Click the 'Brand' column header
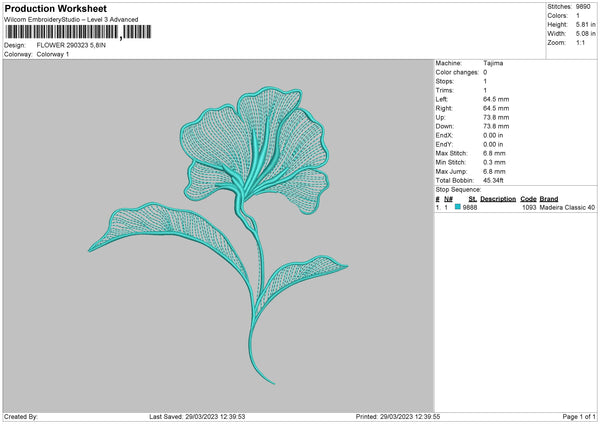 point(549,199)
